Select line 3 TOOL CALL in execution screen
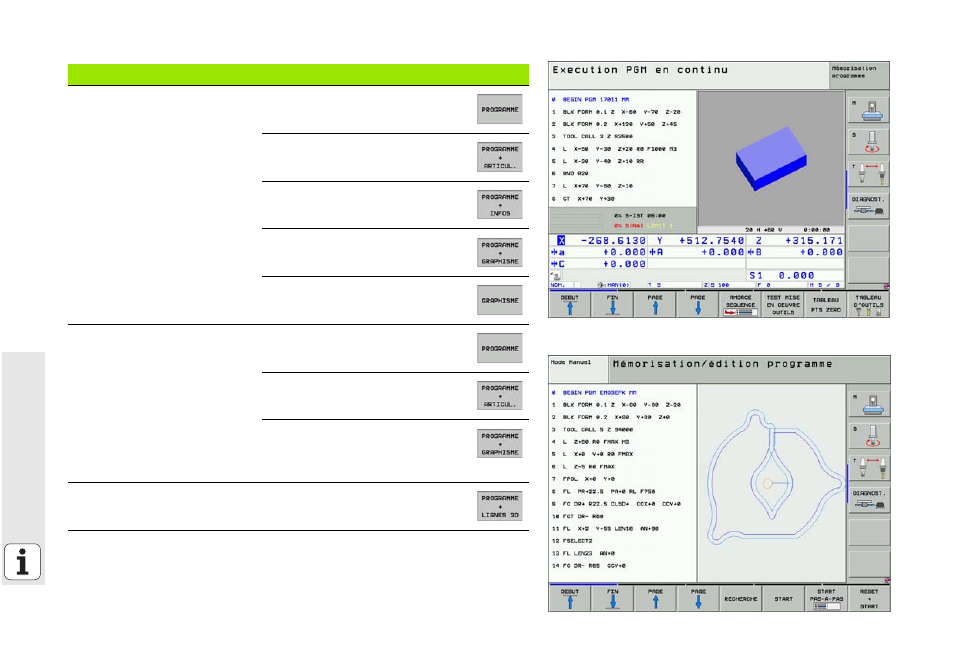The width and height of the screenshot is (954, 672). [x=592, y=136]
